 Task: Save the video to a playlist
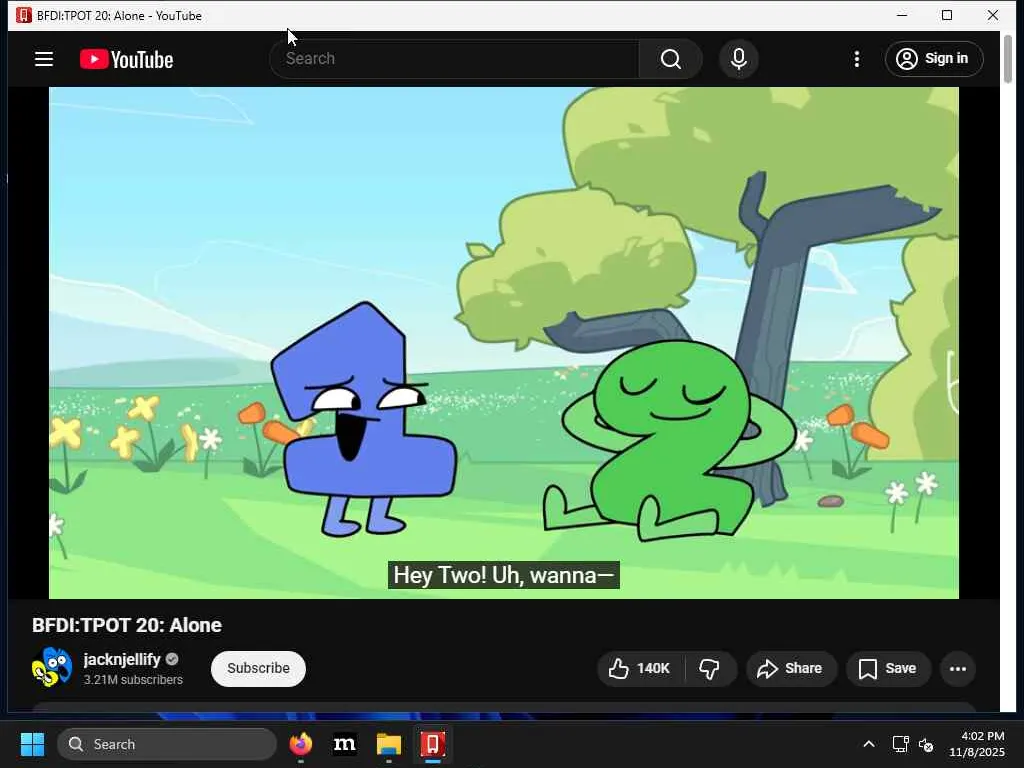[888, 668]
